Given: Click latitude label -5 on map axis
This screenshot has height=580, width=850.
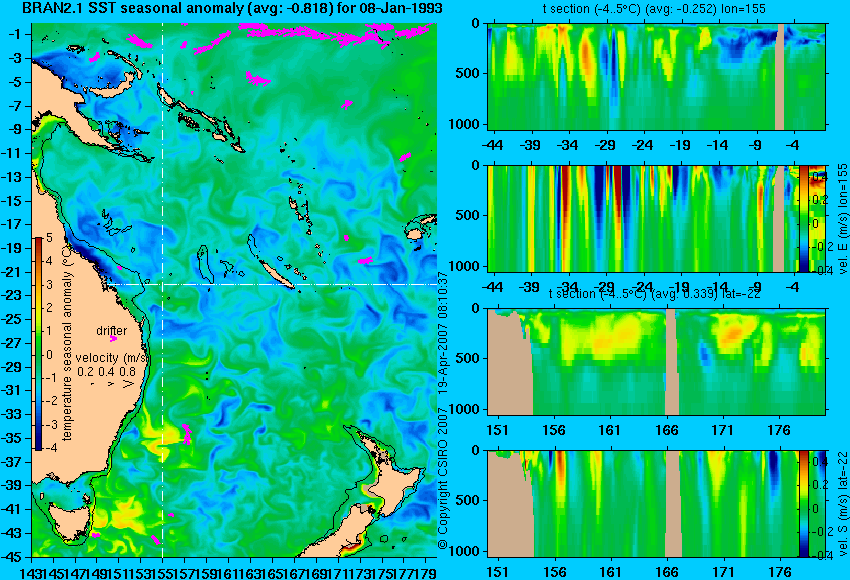Looking at the screenshot, I should 14,82.
